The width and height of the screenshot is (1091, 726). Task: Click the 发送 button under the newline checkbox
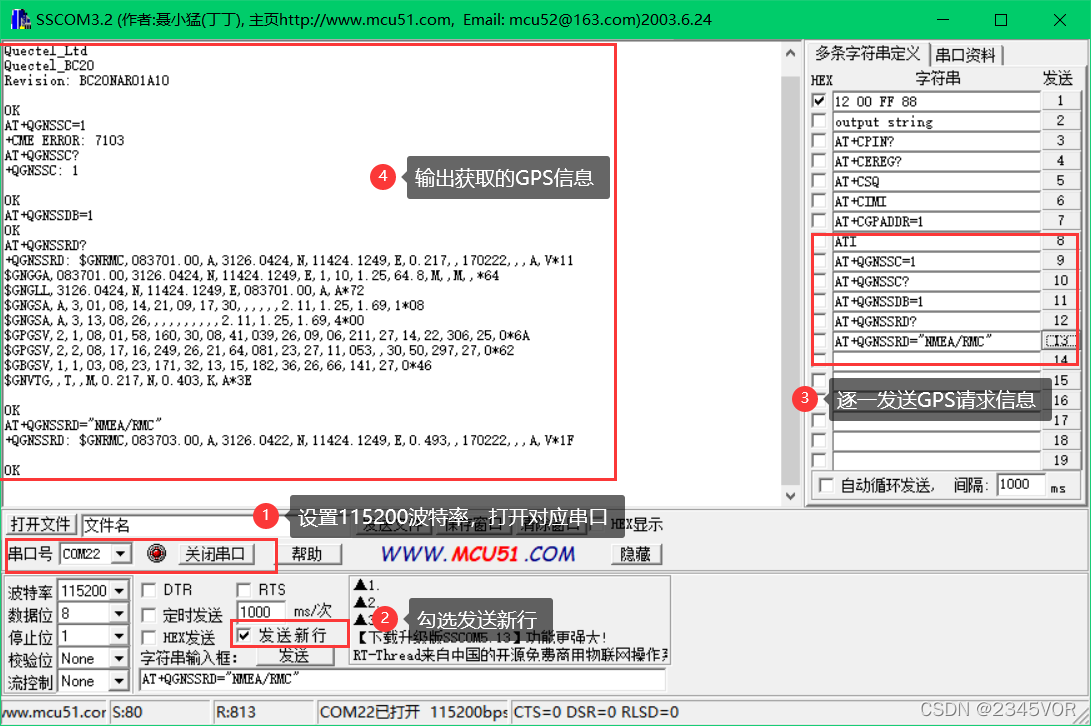coord(294,656)
